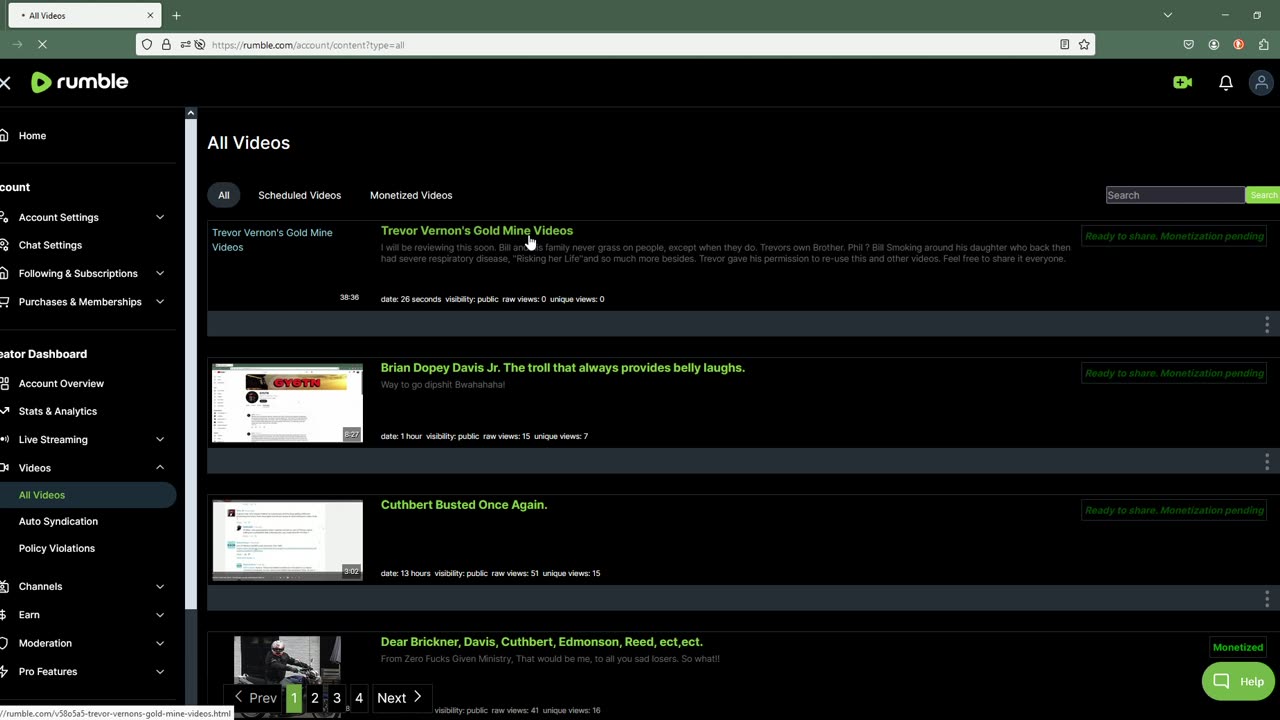Open Auto Syndication

click(58, 521)
